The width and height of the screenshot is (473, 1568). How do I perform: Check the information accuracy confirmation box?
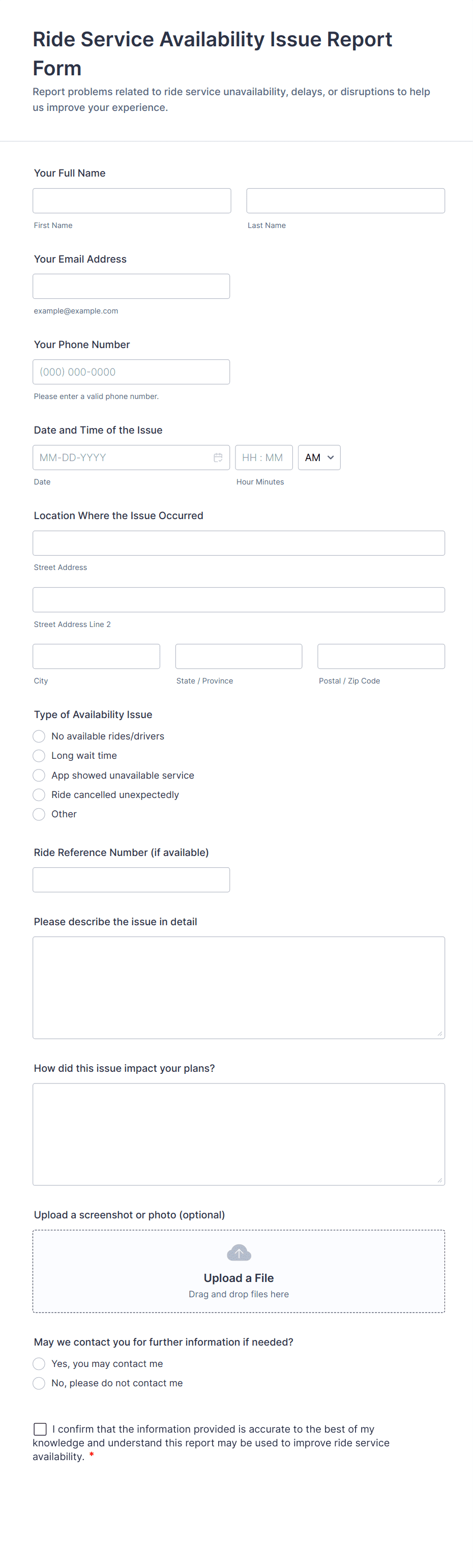click(40, 1429)
